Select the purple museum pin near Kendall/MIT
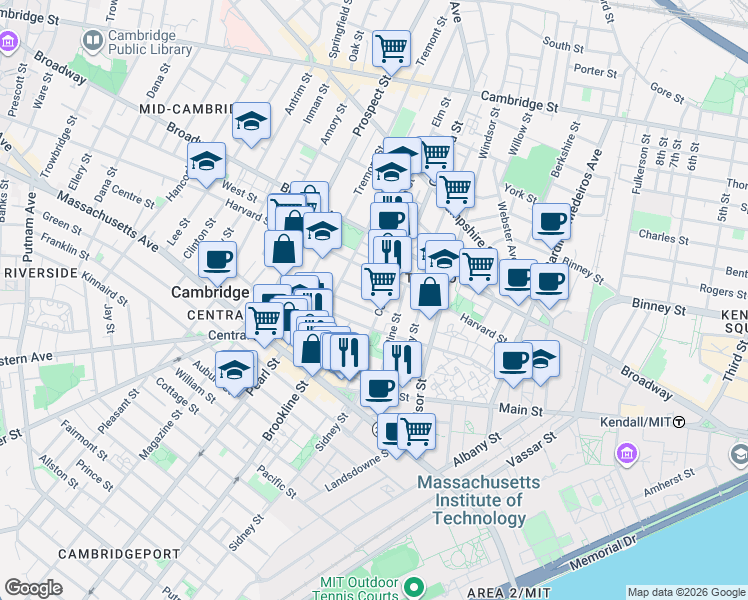This screenshot has height=600, width=748. click(x=626, y=453)
